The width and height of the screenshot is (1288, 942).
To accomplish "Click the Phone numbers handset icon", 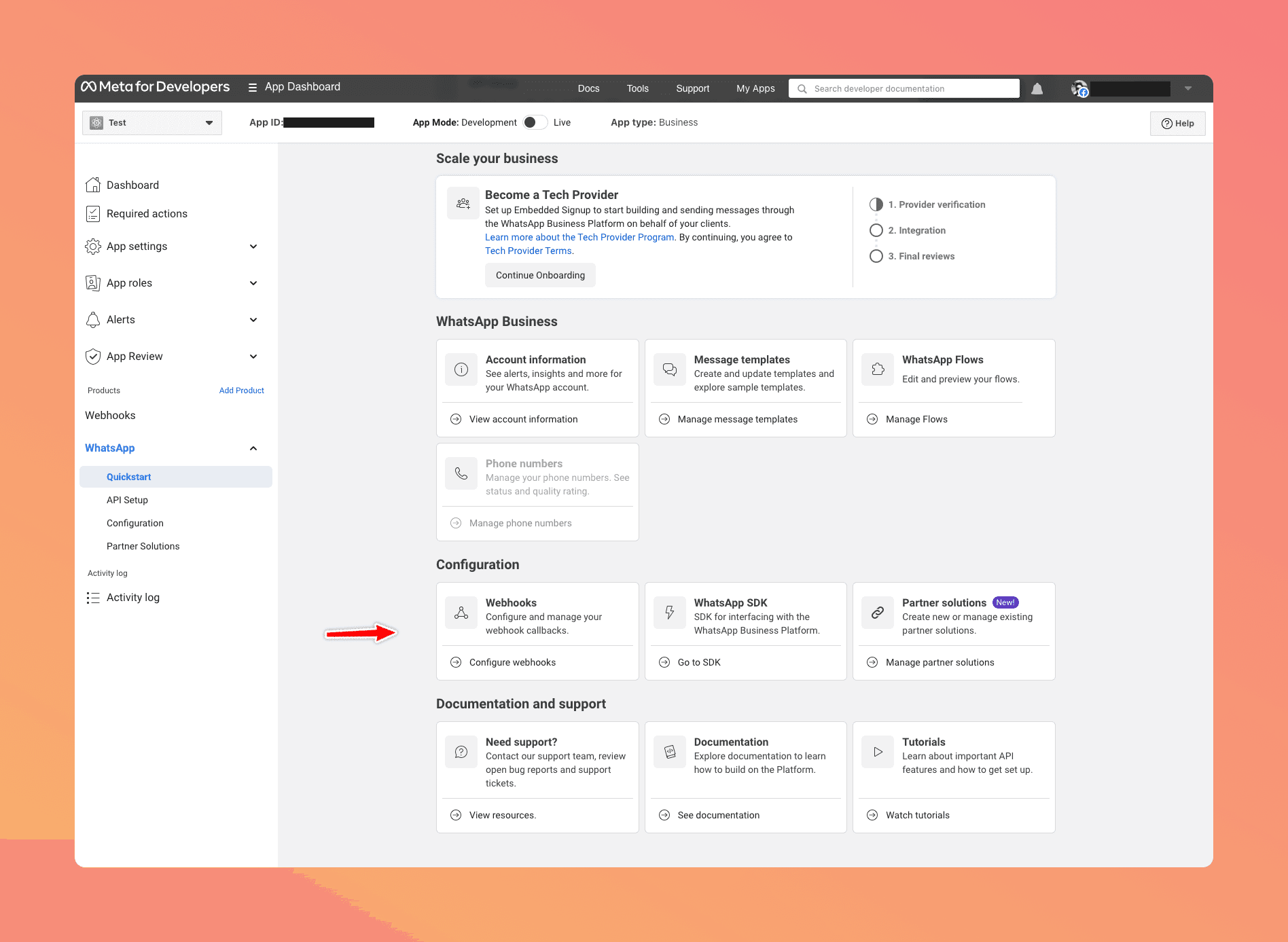I will [x=461, y=473].
